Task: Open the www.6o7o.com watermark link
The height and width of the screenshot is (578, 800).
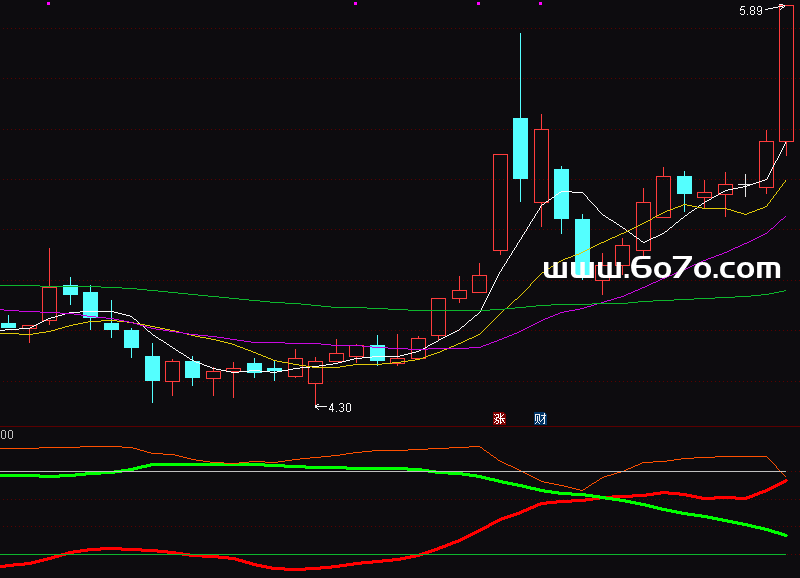Action: (x=661, y=268)
